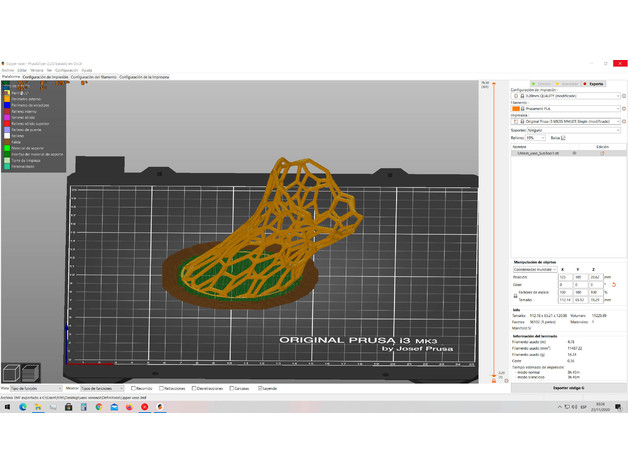Open the Filamento preset dropdown

tap(565, 107)
